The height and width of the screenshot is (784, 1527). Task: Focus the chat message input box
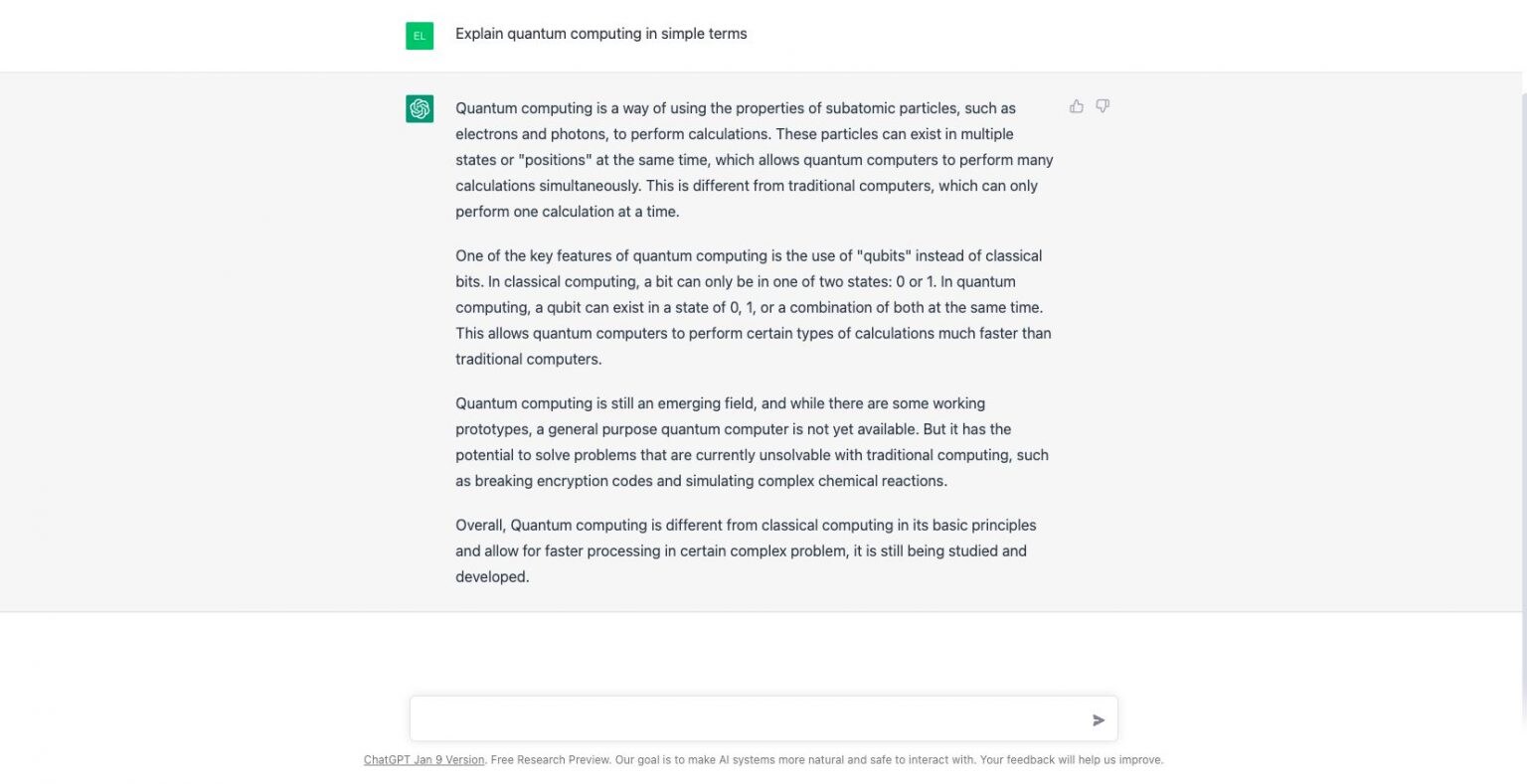(x=746, y=719)
